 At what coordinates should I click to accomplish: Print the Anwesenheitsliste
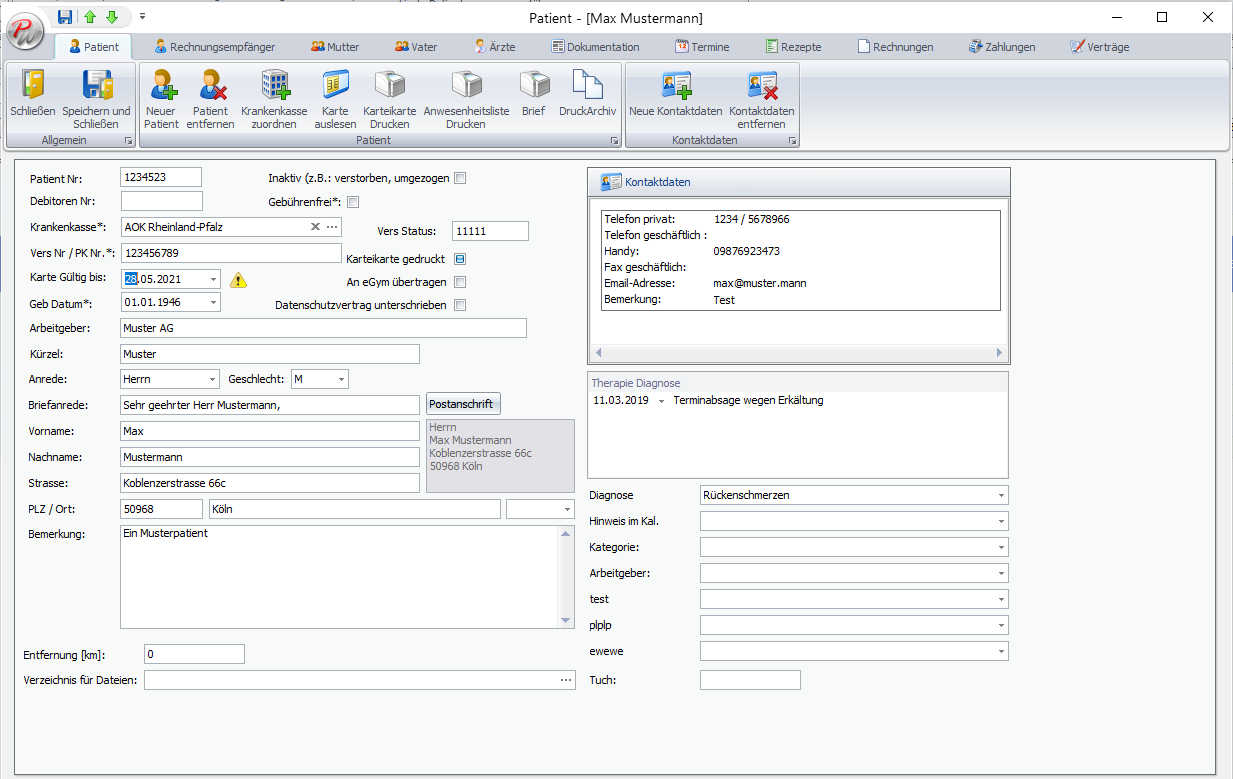(464, 97)
